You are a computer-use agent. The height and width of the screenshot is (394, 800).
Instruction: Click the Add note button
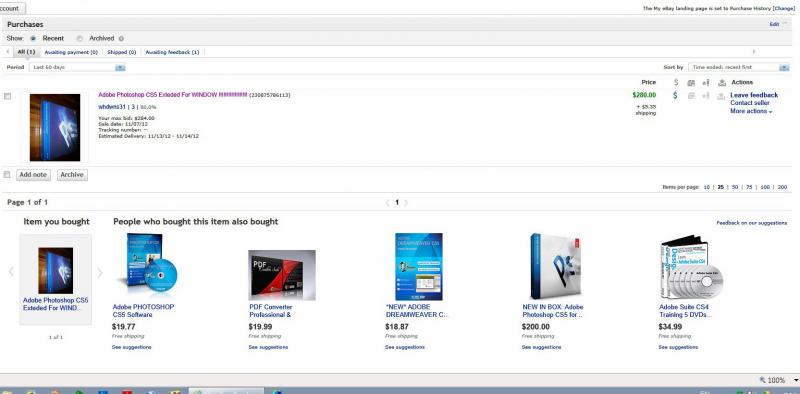coord(33,175)
